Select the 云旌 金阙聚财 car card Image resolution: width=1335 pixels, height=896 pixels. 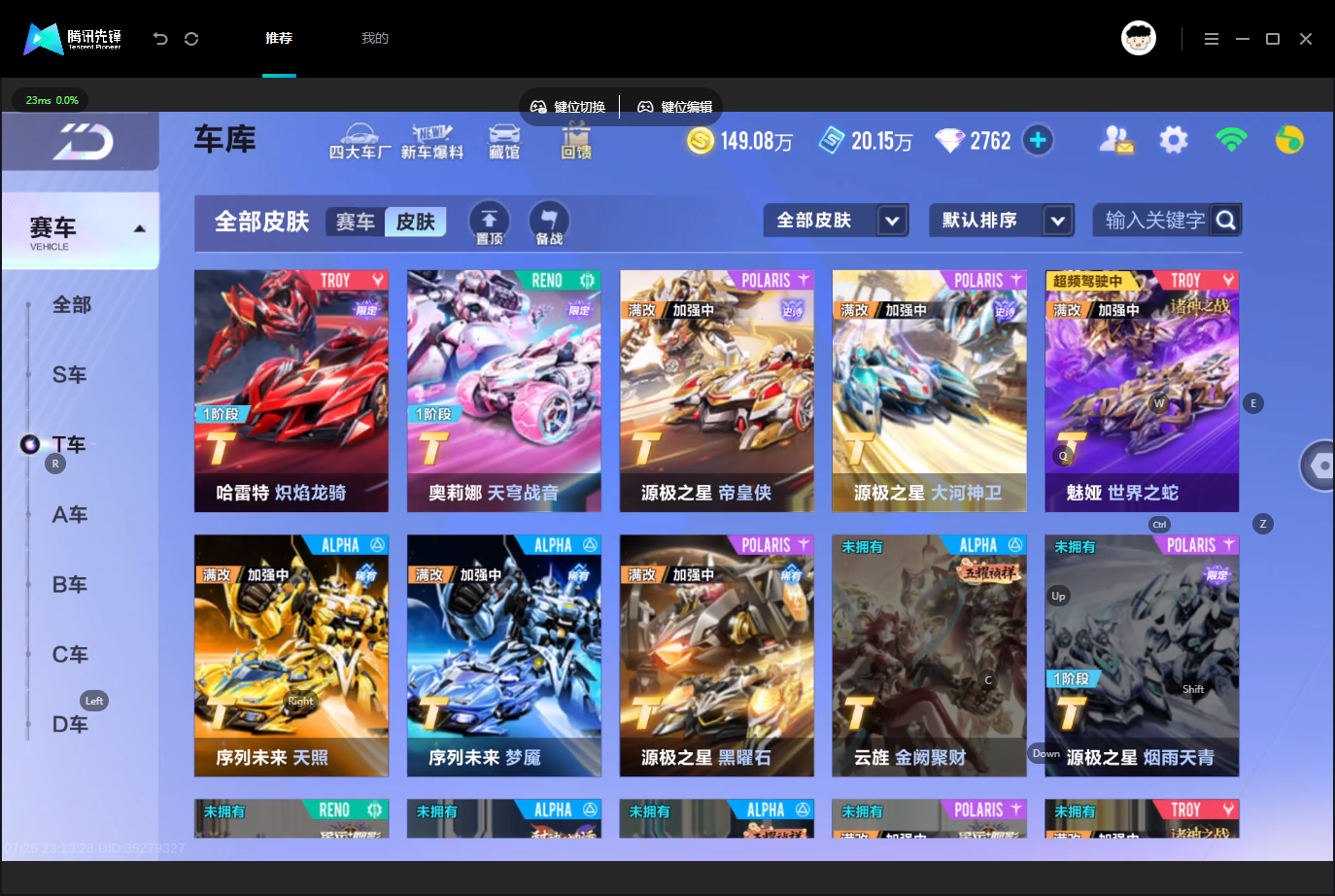pos(930,656)
